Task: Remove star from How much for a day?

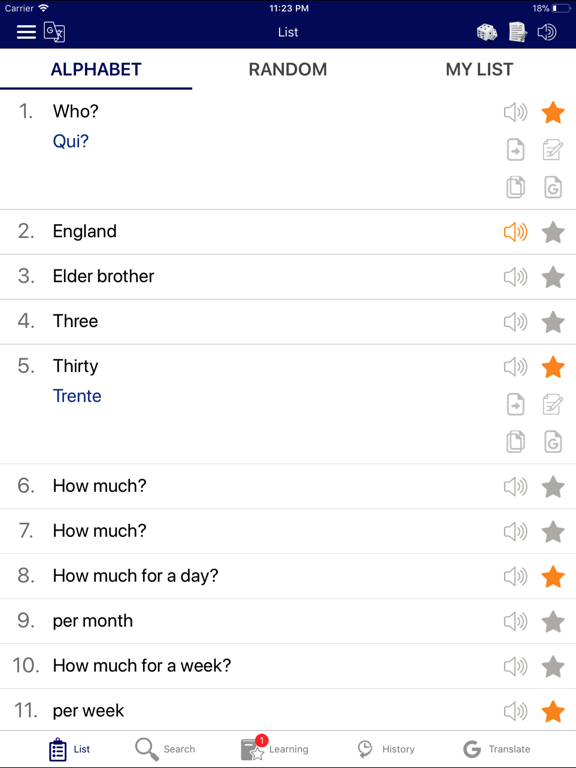Action: pos(553,576)
